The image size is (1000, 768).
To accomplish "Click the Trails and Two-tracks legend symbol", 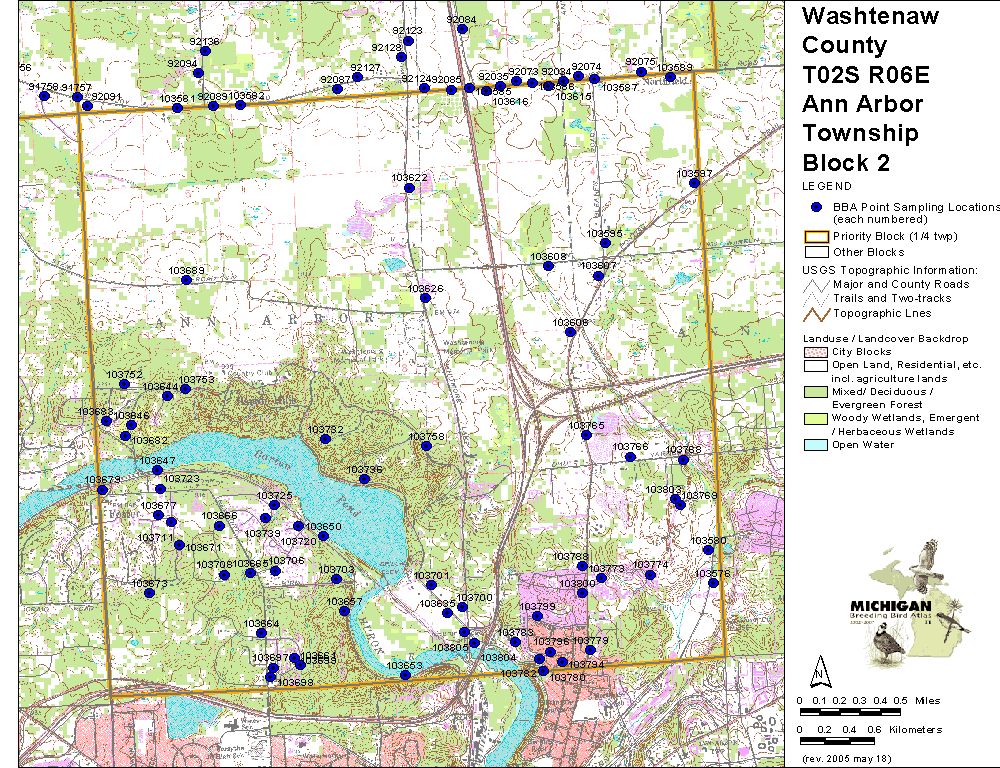I will [x=815, y=298].
